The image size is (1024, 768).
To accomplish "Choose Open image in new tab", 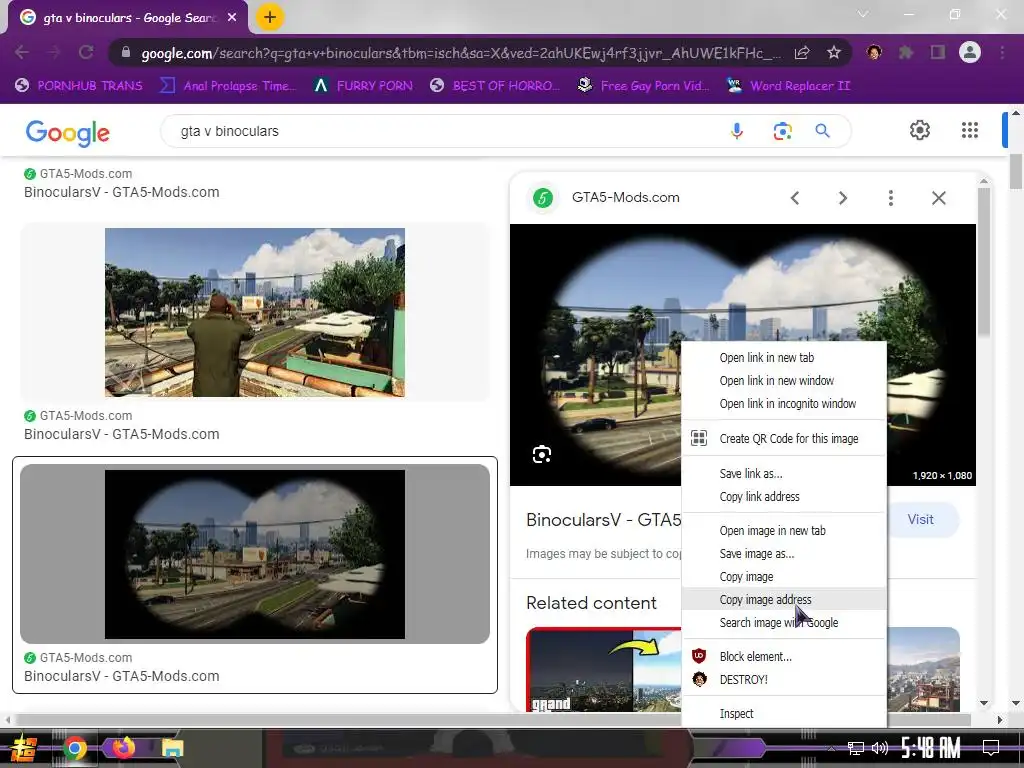I will pyautogui.click(x=784, y=531).
